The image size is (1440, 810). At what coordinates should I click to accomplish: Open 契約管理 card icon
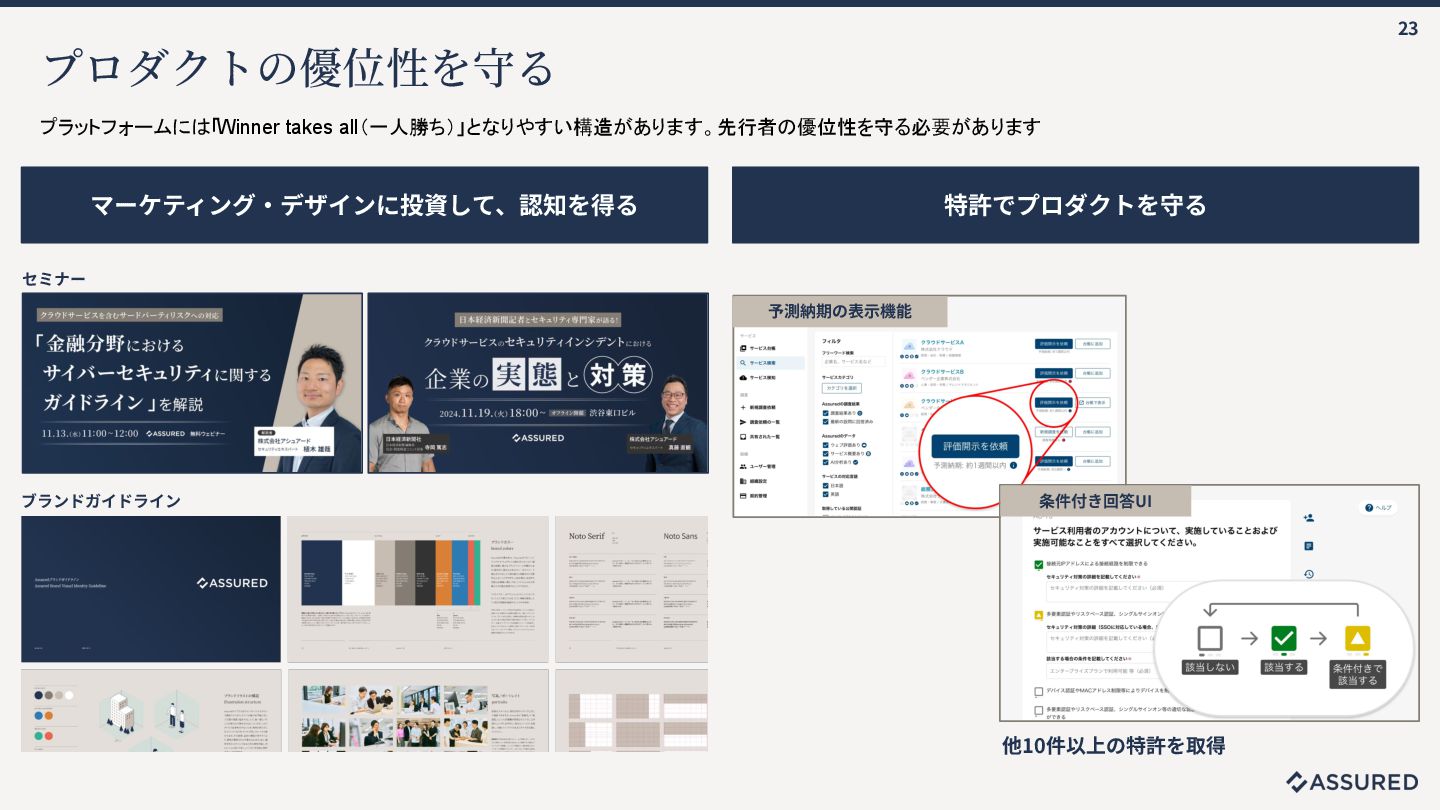point(743,496)
